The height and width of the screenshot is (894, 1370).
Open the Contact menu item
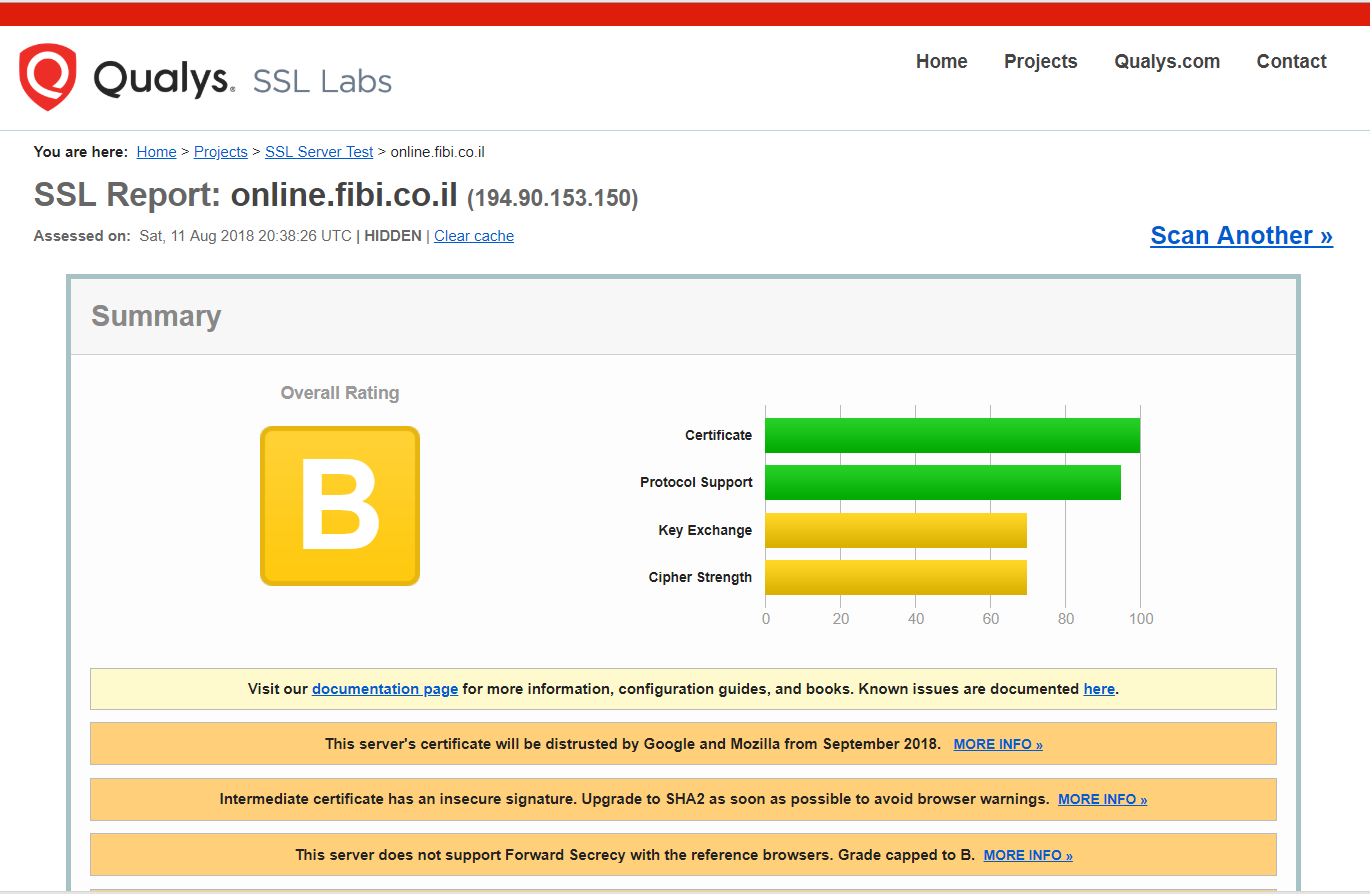(x=1291, y=61)
